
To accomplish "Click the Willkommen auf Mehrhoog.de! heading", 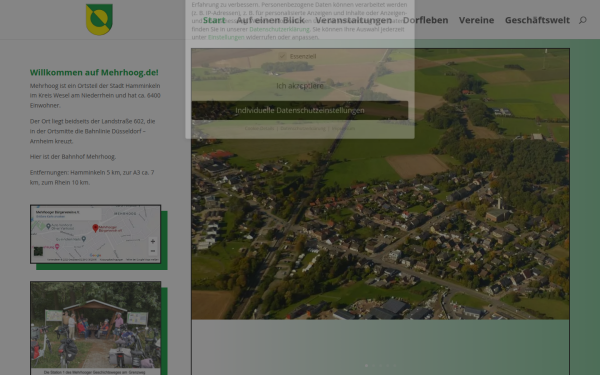I will click(94, 72).
